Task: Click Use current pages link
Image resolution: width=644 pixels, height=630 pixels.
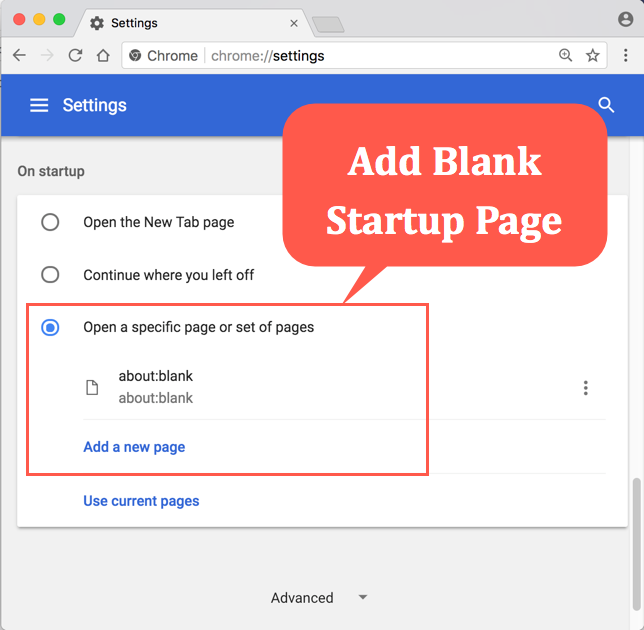Action: pyautogui.click(x=141, y=501)
